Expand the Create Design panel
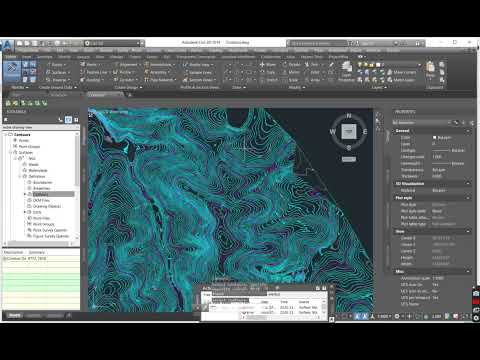This screenshot has height=360, width=480. click(128, 87)
